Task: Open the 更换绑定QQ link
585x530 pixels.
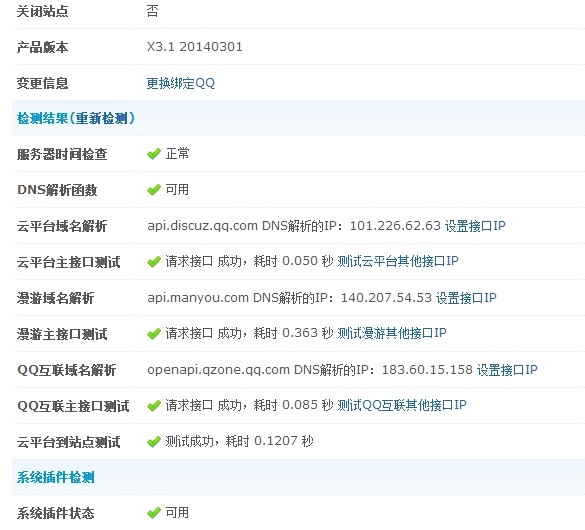Action: tap(181, 83)
